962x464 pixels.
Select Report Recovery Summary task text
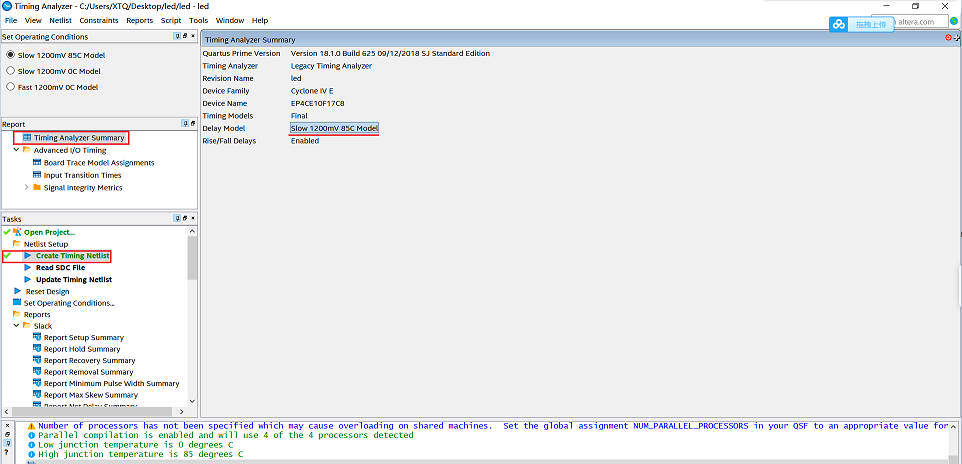coord(90,361)
